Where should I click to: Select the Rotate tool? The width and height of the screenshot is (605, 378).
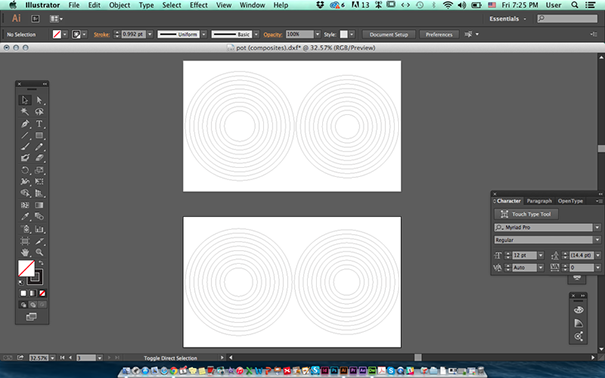point(25,170)
